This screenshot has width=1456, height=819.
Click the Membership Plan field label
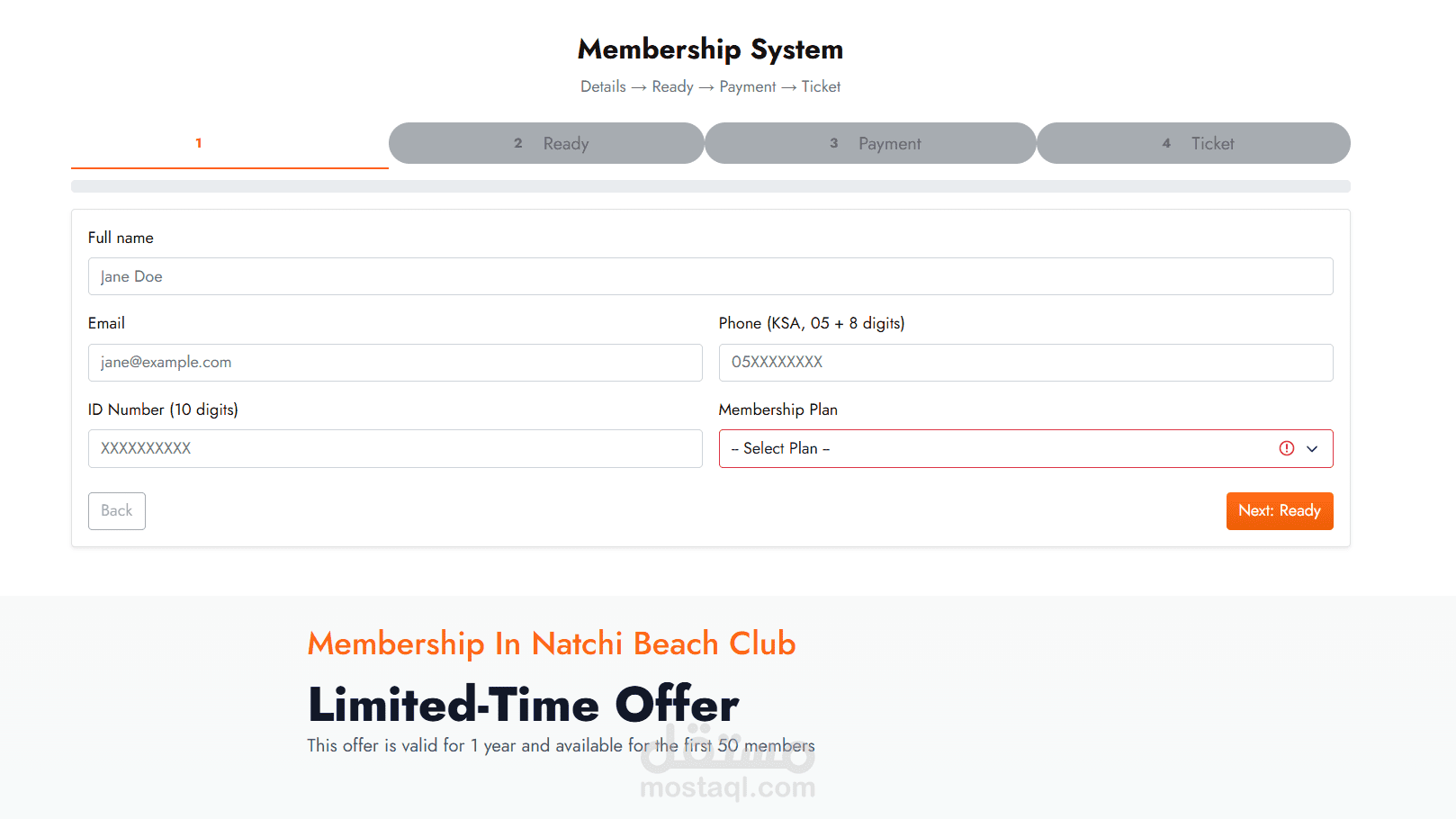coord(777,409)
